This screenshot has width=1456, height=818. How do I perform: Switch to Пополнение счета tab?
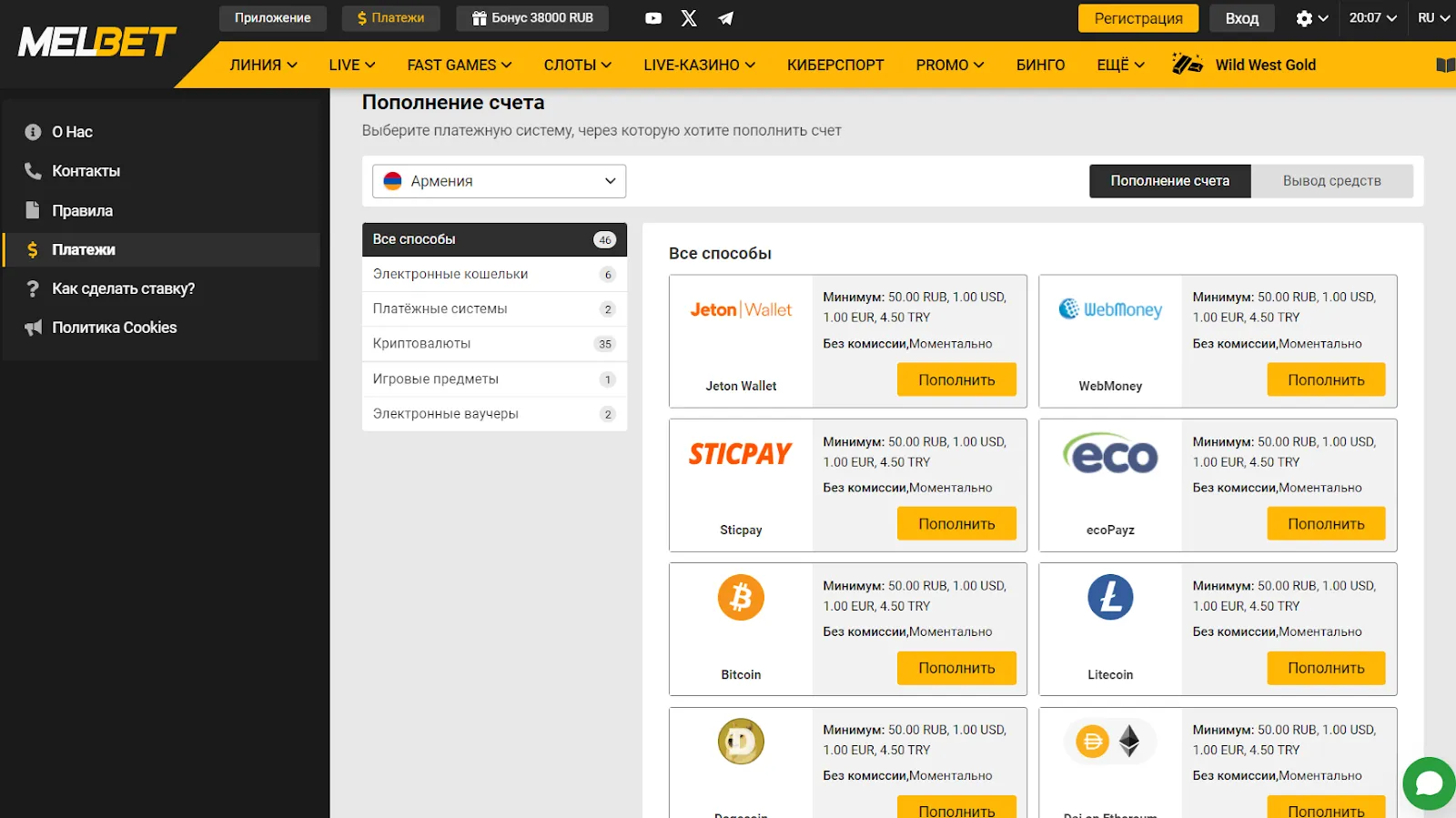tap(1169, 181)
